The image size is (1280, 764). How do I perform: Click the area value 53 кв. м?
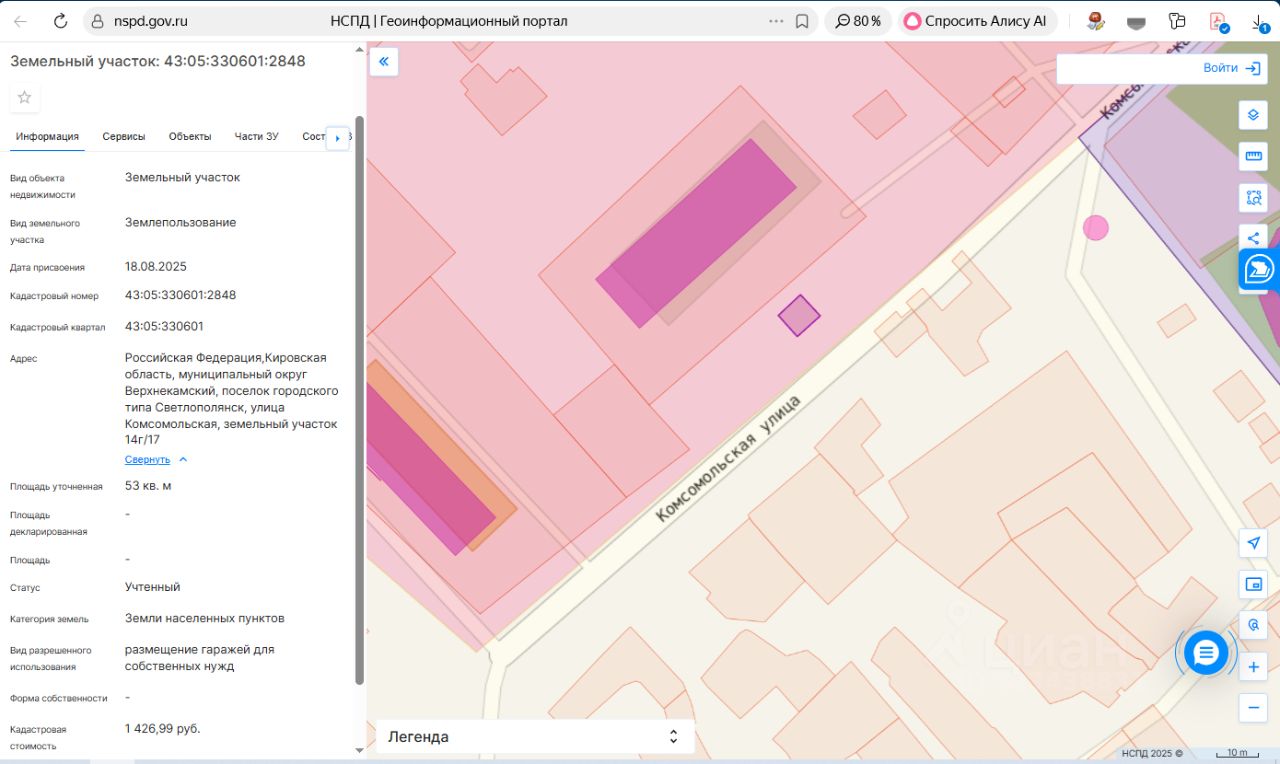point(148,486)
